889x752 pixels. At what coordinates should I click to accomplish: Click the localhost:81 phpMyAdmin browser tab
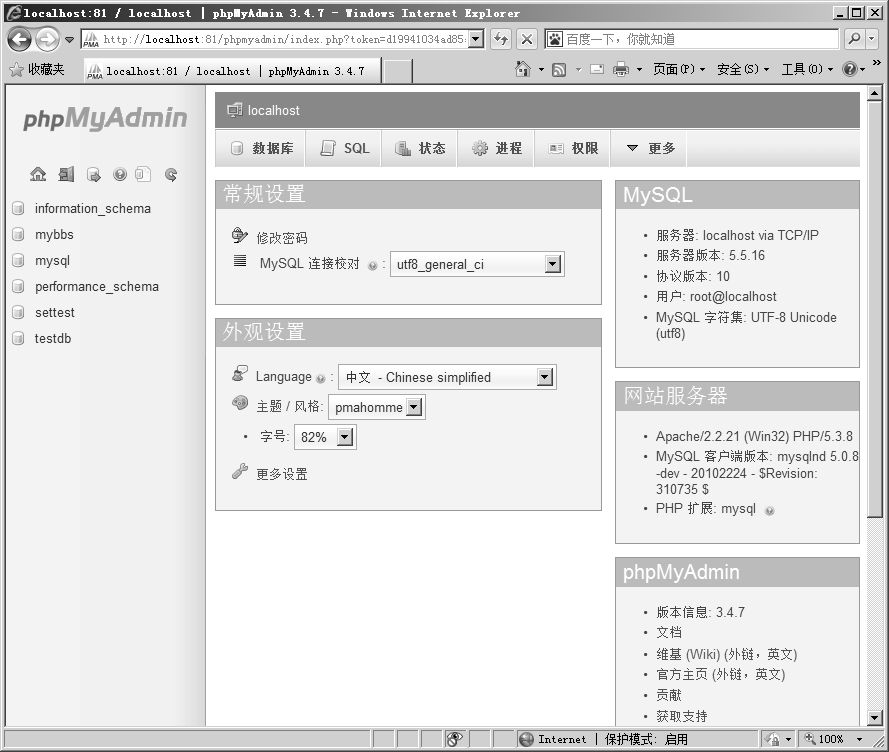pyautogui.click(x=232, y=71)
